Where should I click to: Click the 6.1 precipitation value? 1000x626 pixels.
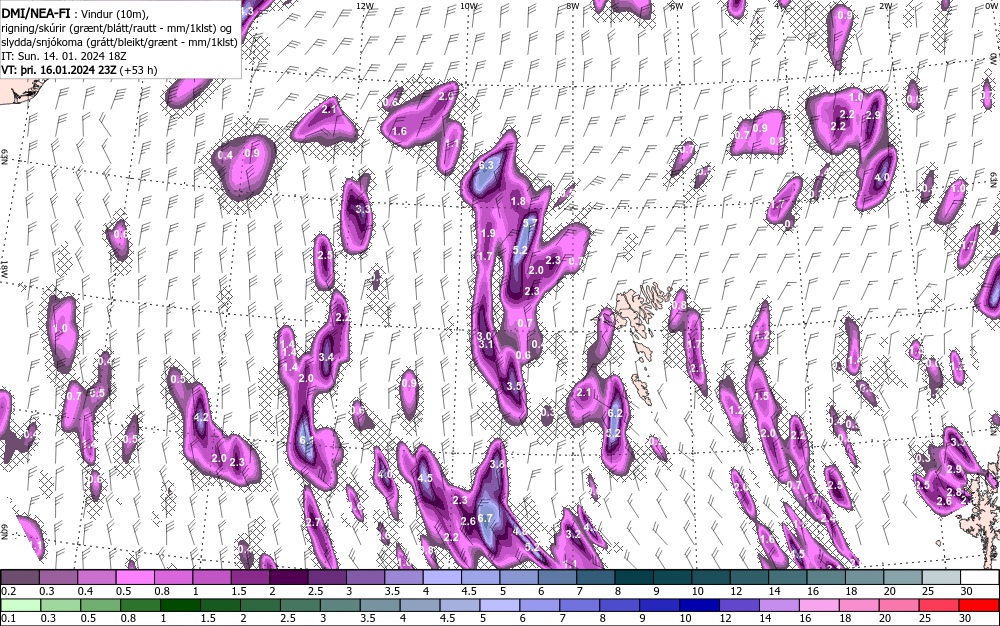(x=306, y=440)
